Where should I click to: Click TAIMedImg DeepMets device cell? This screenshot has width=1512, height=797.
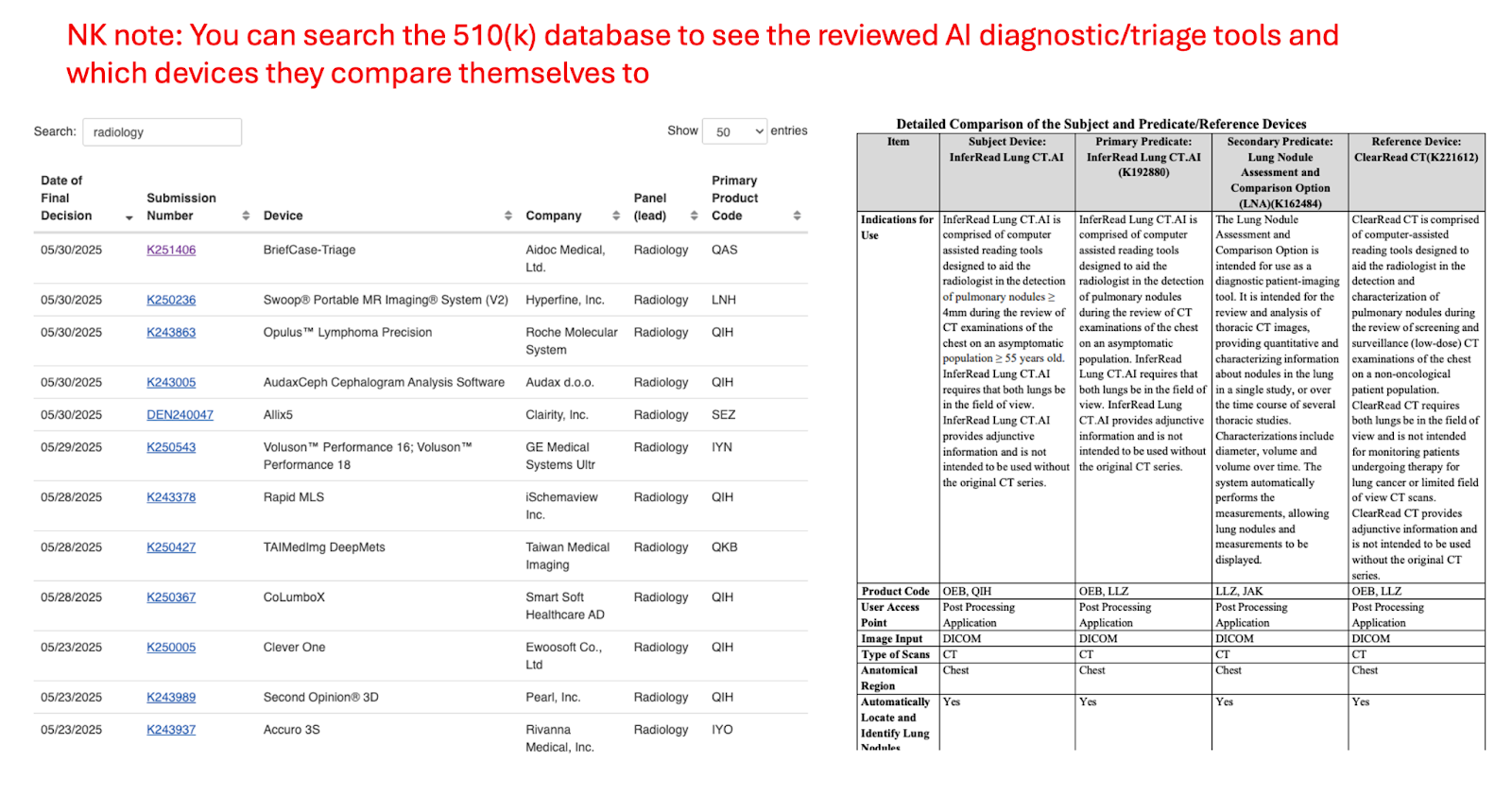(x=324, y=546)
